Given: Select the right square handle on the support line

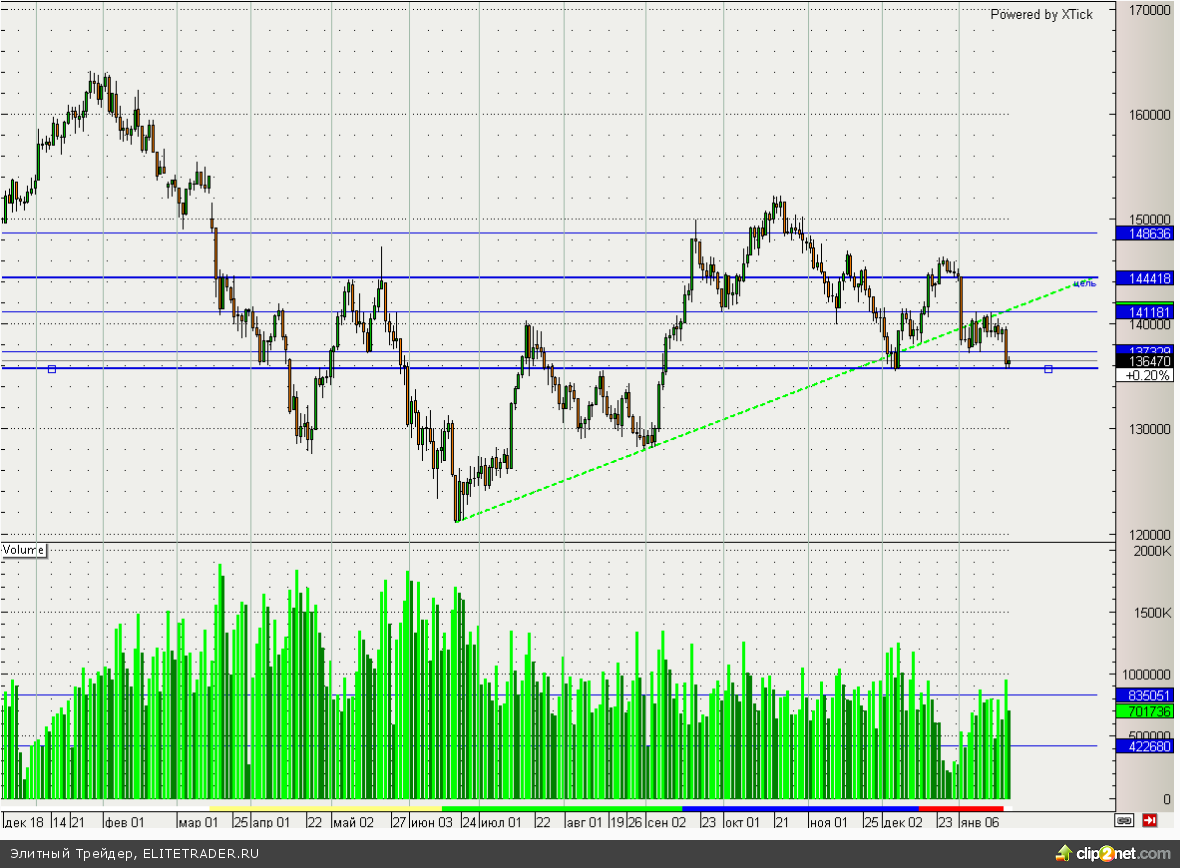Looking at the screenshot, I should 1048,369.
